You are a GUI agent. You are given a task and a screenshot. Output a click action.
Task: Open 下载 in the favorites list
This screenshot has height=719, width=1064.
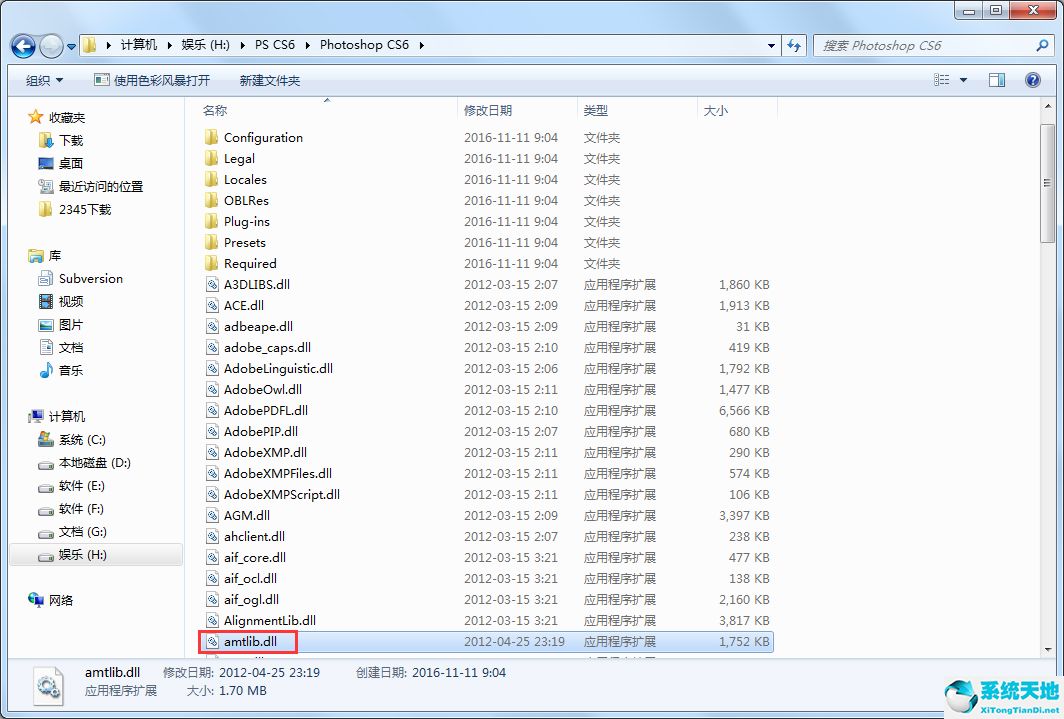(x=71, y=140)
